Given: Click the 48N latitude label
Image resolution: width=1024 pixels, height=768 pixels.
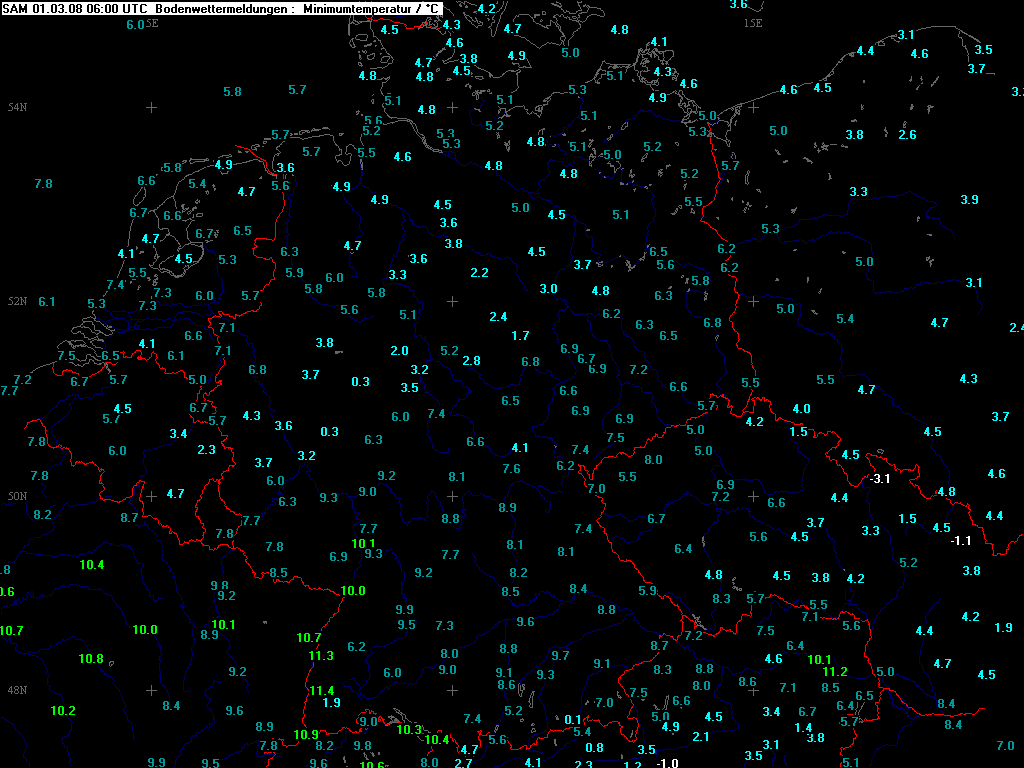Looking at the screenshot, I should point(17,690).
